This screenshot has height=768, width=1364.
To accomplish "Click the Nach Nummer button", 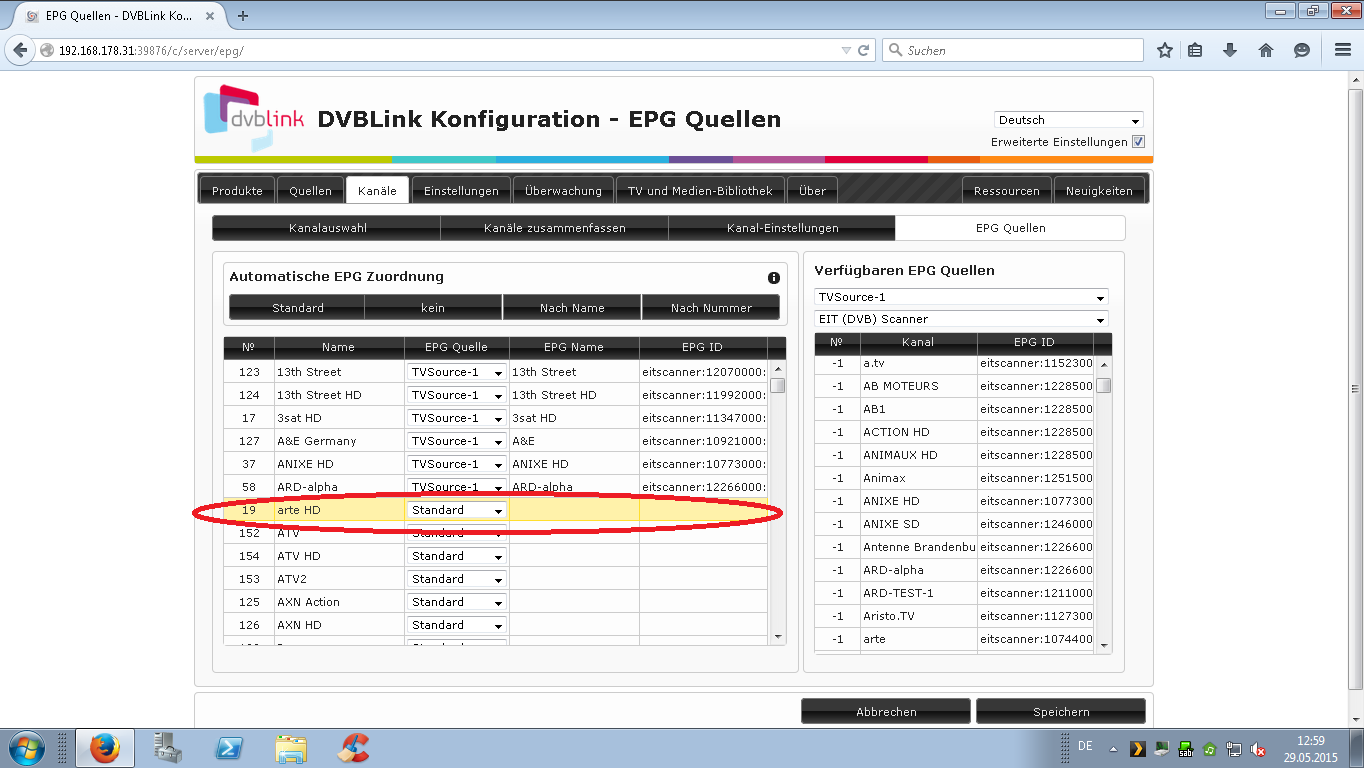I will coord(711,308).
